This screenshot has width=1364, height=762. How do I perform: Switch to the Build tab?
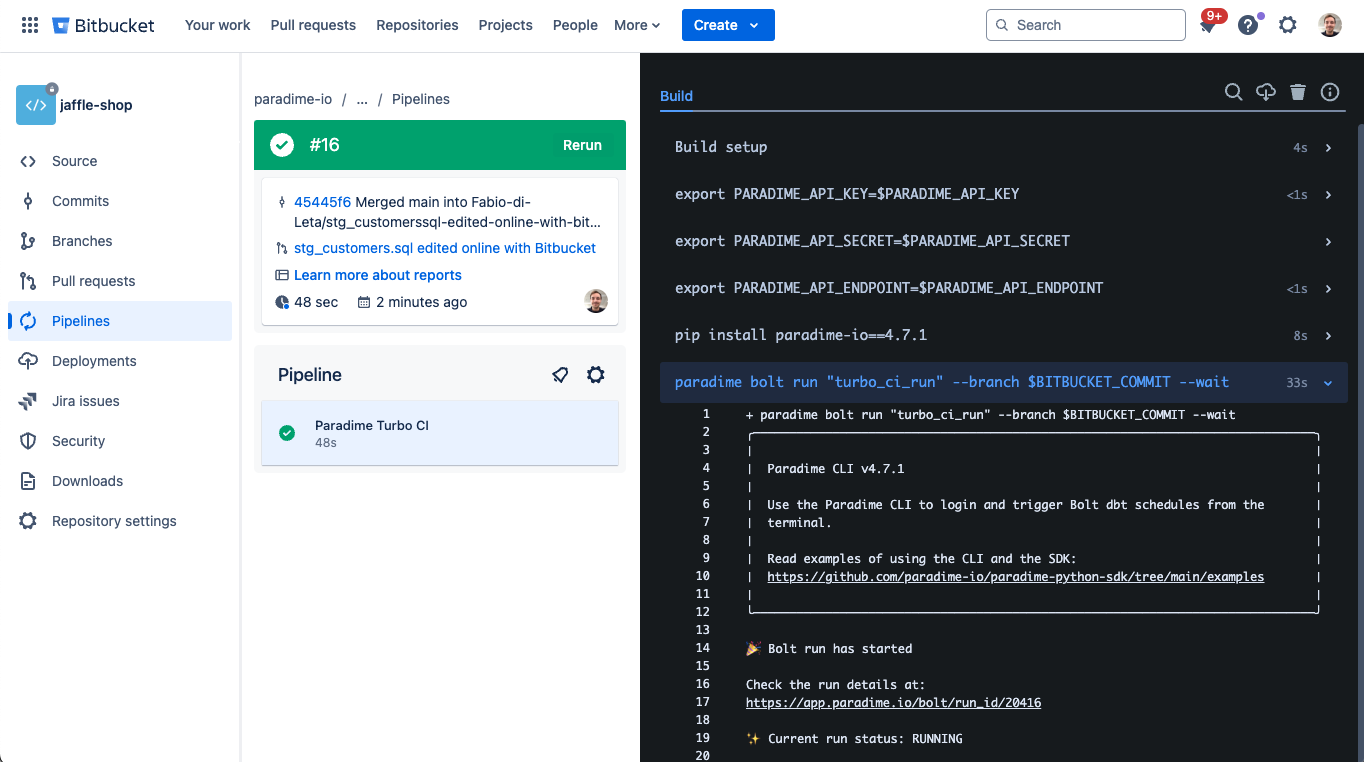point(676,96)
